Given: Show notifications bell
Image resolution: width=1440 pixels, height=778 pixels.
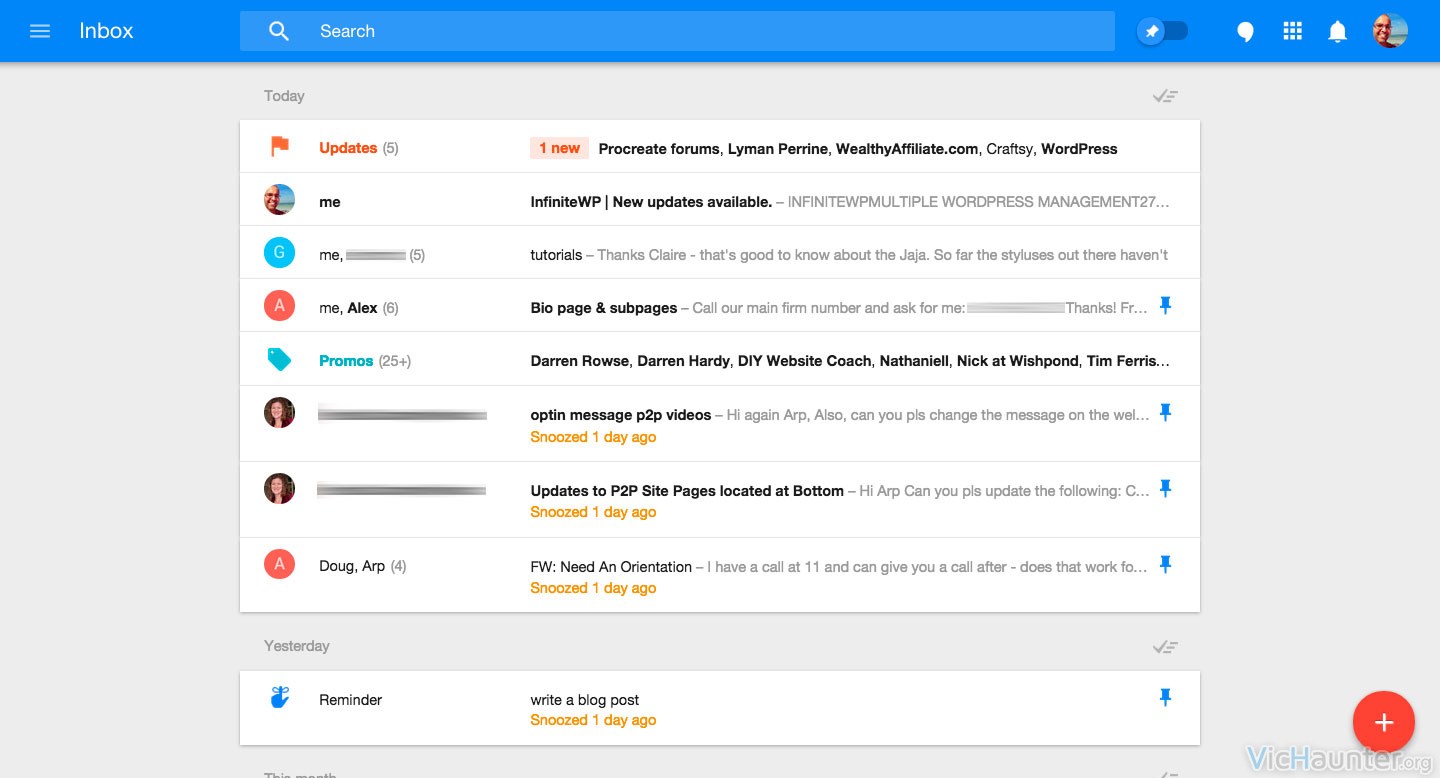Looking at the screenshot, I should pos(1337,32).
